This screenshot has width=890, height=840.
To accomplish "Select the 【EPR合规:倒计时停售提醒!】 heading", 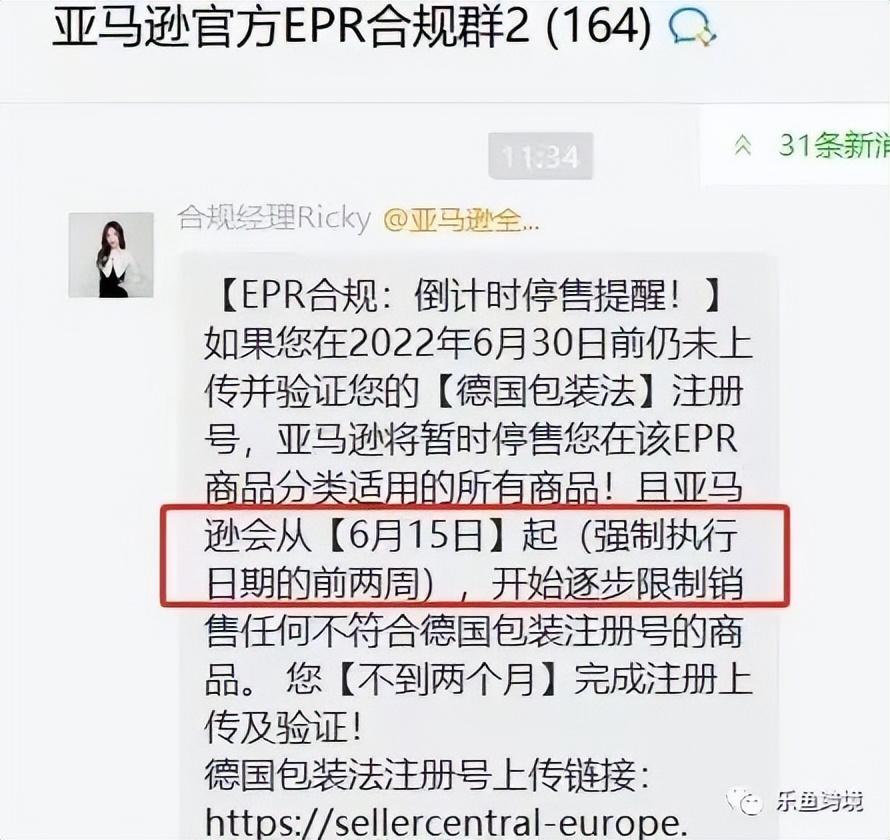I will point(469,296).
